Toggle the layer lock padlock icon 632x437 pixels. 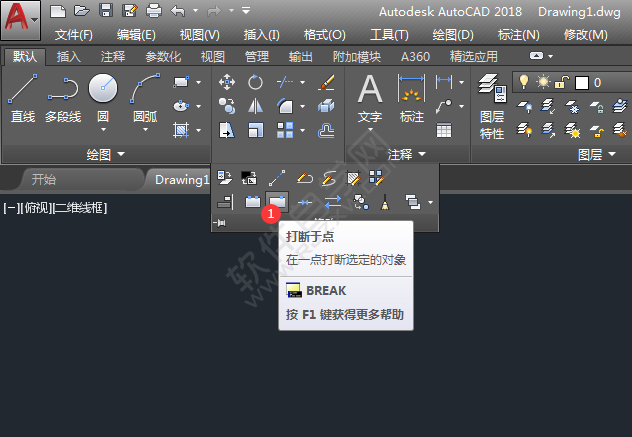click(x=562, y=81)
